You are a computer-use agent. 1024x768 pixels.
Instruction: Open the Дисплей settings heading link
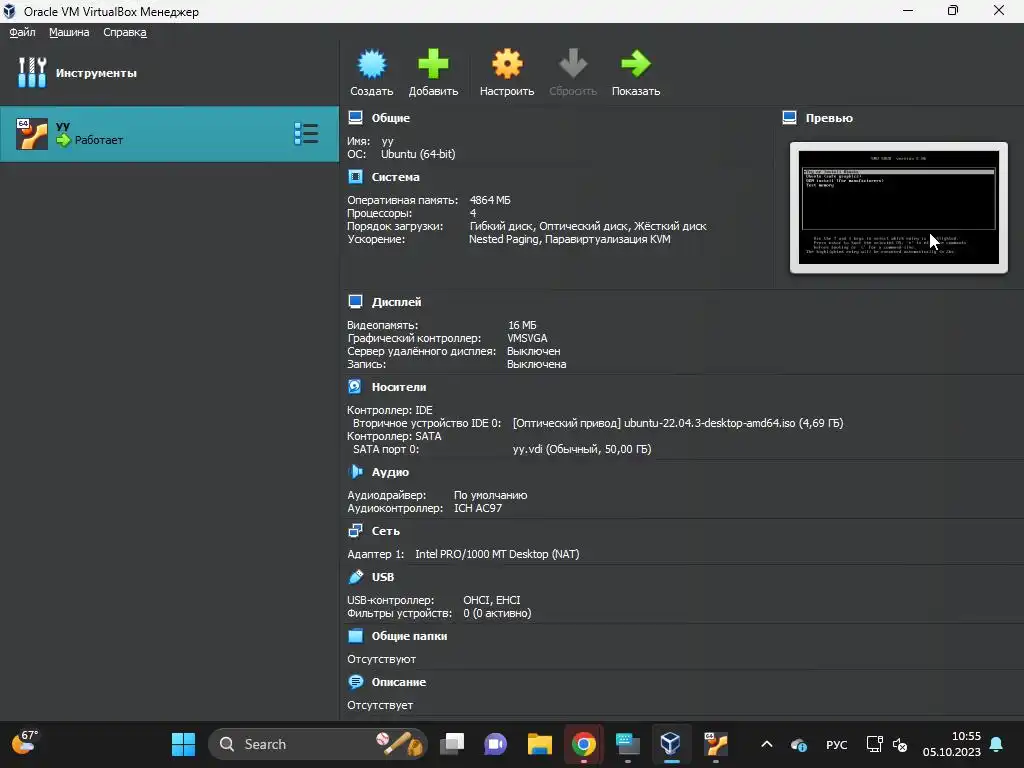click(396, 302)
